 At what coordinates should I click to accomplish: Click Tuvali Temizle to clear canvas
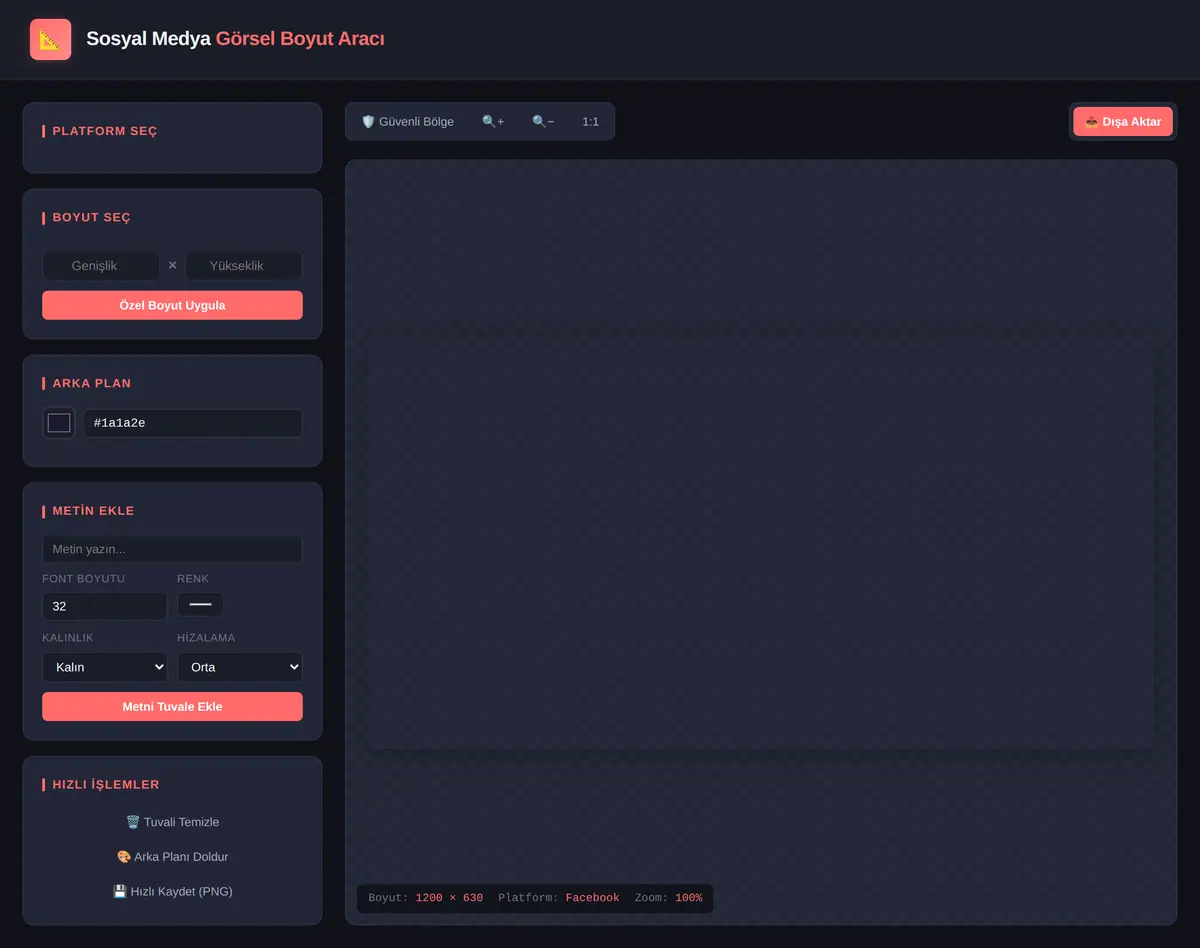tap(172, 822)
